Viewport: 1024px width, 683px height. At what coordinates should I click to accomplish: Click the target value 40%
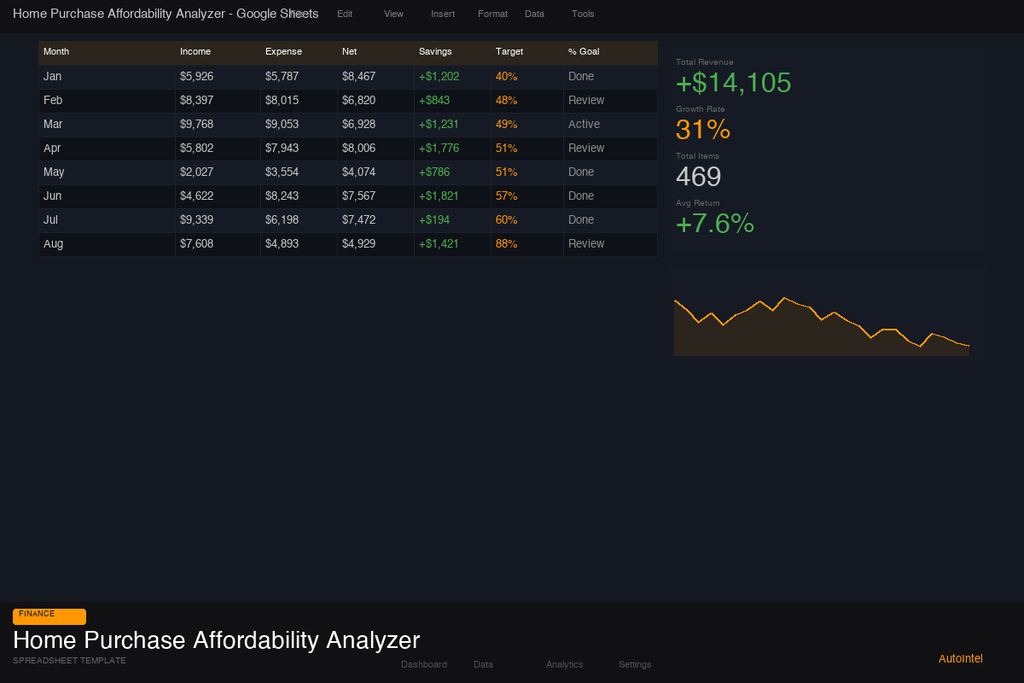[x=506, y=76]
